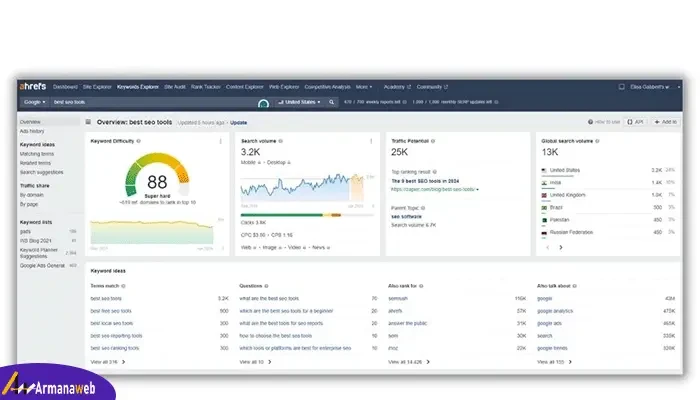Go to next page of countries
This screenshot has height=400, width=700.
[x=561, y=247]
